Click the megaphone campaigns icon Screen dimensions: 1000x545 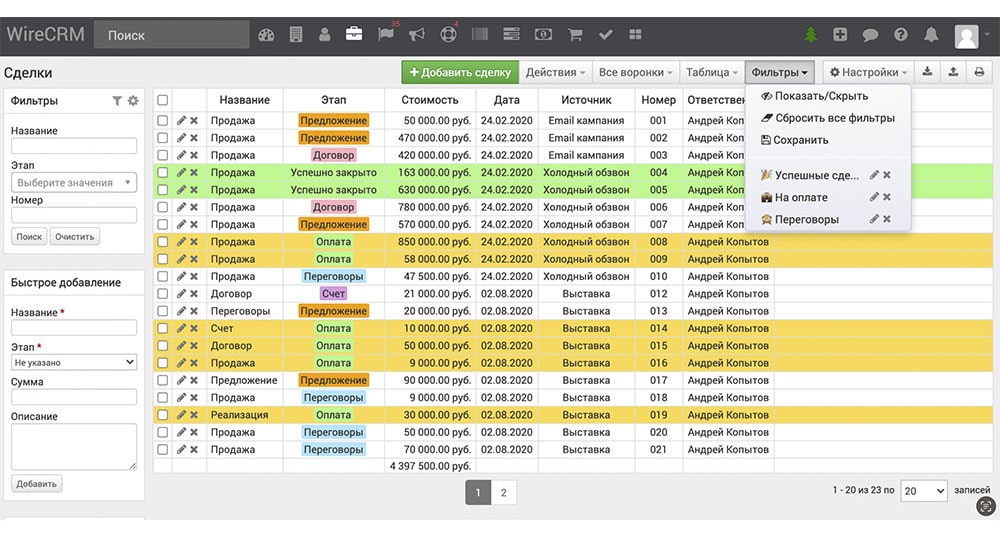pos(417,34)
